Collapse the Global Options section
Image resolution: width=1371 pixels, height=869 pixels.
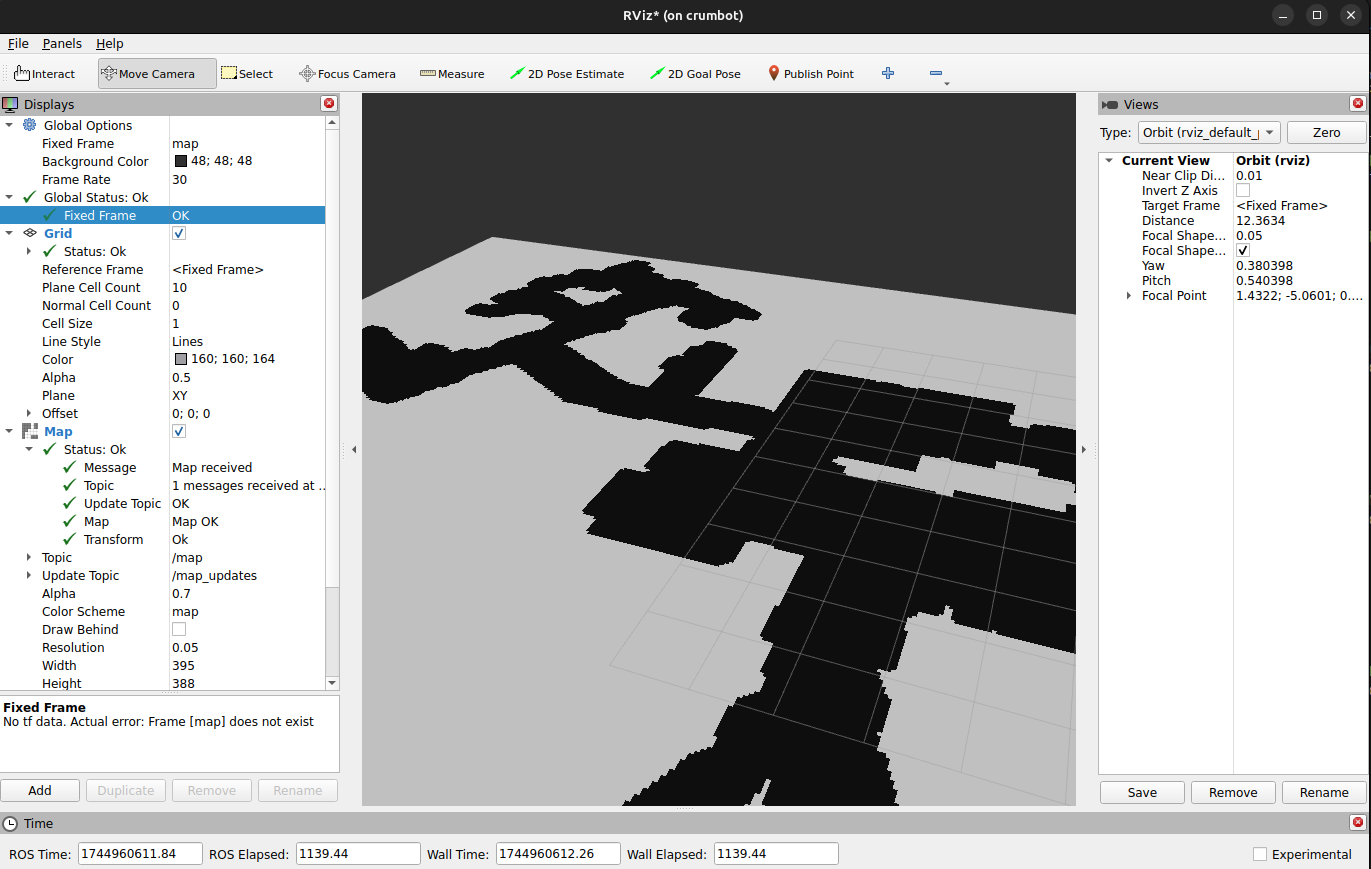tap(11, 125)
